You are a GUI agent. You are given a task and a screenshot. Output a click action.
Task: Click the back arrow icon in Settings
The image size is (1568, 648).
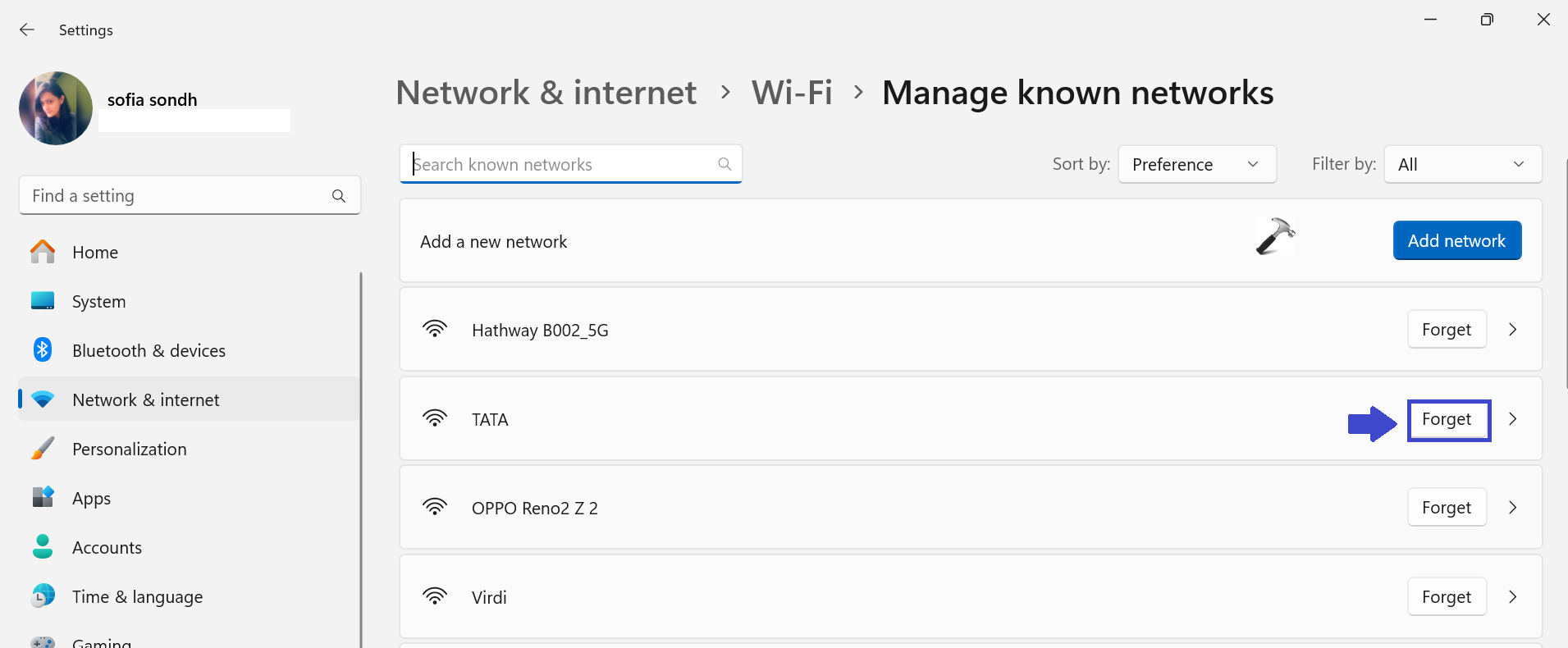click(27, 30)
